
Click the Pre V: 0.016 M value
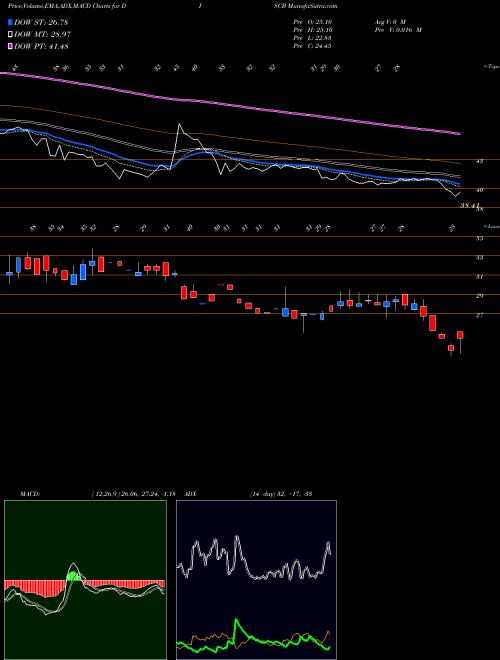397,30
